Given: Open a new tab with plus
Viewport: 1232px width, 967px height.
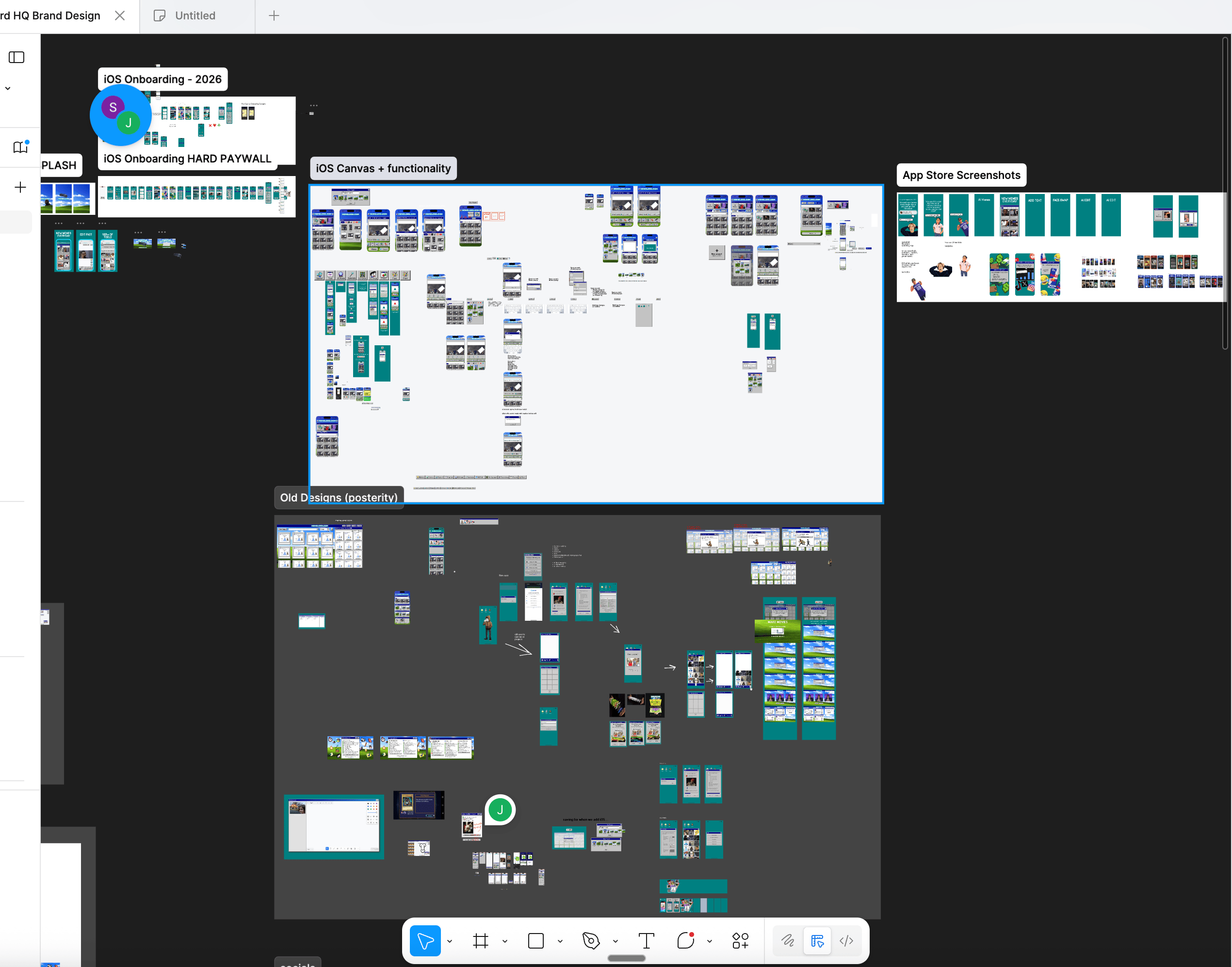Looking at the screenshot, I should pos(274,16).
